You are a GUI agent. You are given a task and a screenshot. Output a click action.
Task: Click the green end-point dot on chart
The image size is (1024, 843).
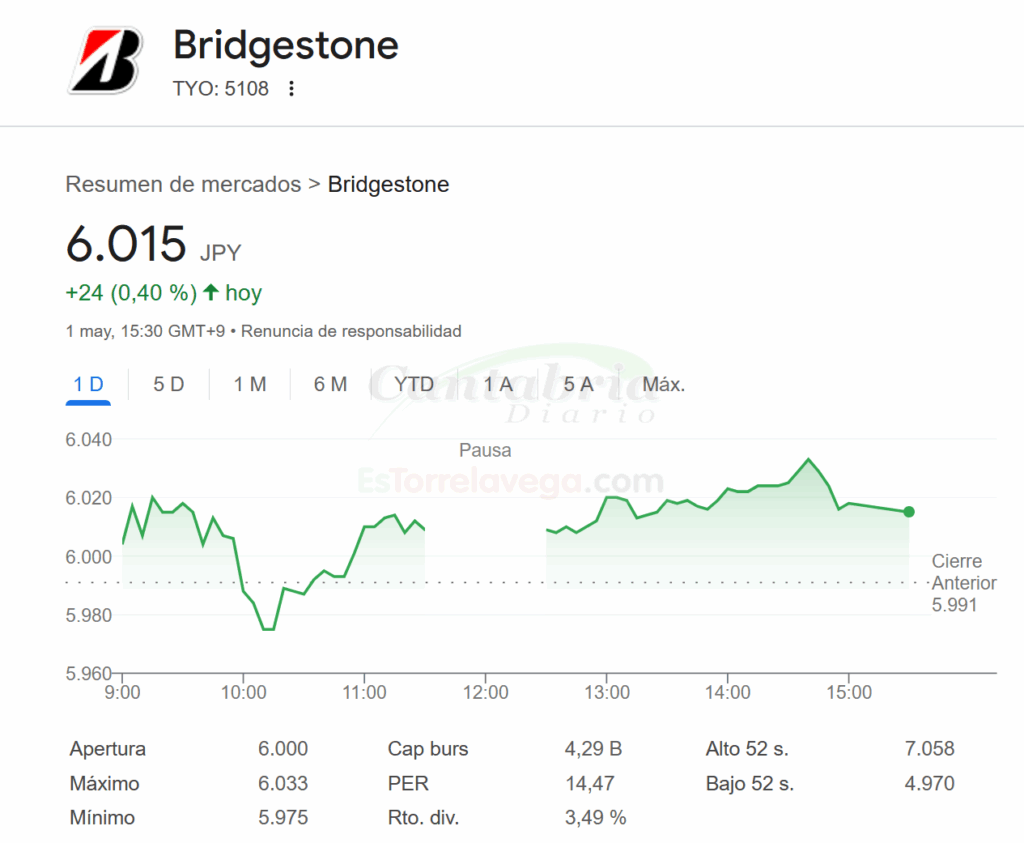coord(908,512)
